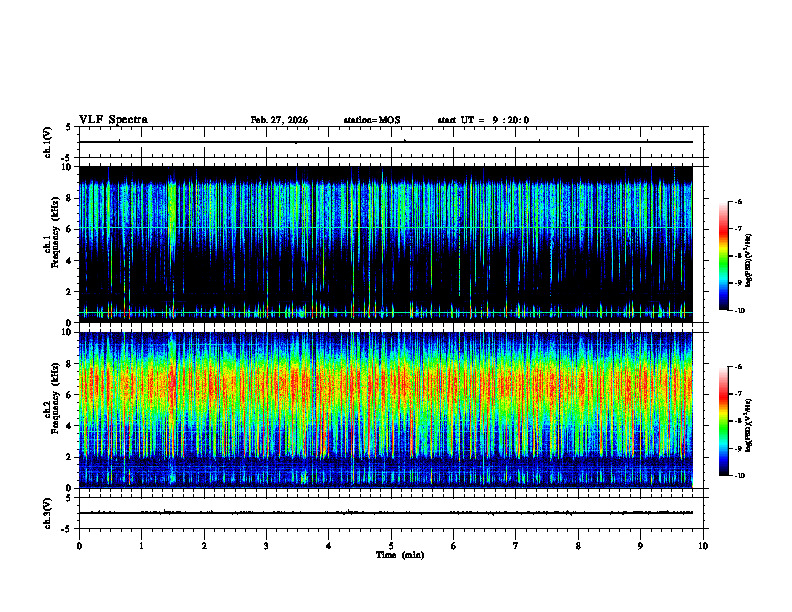Select the ch.2 "Frequency (kHz)" axis label

pyautogui.click(x=56, y=398)
